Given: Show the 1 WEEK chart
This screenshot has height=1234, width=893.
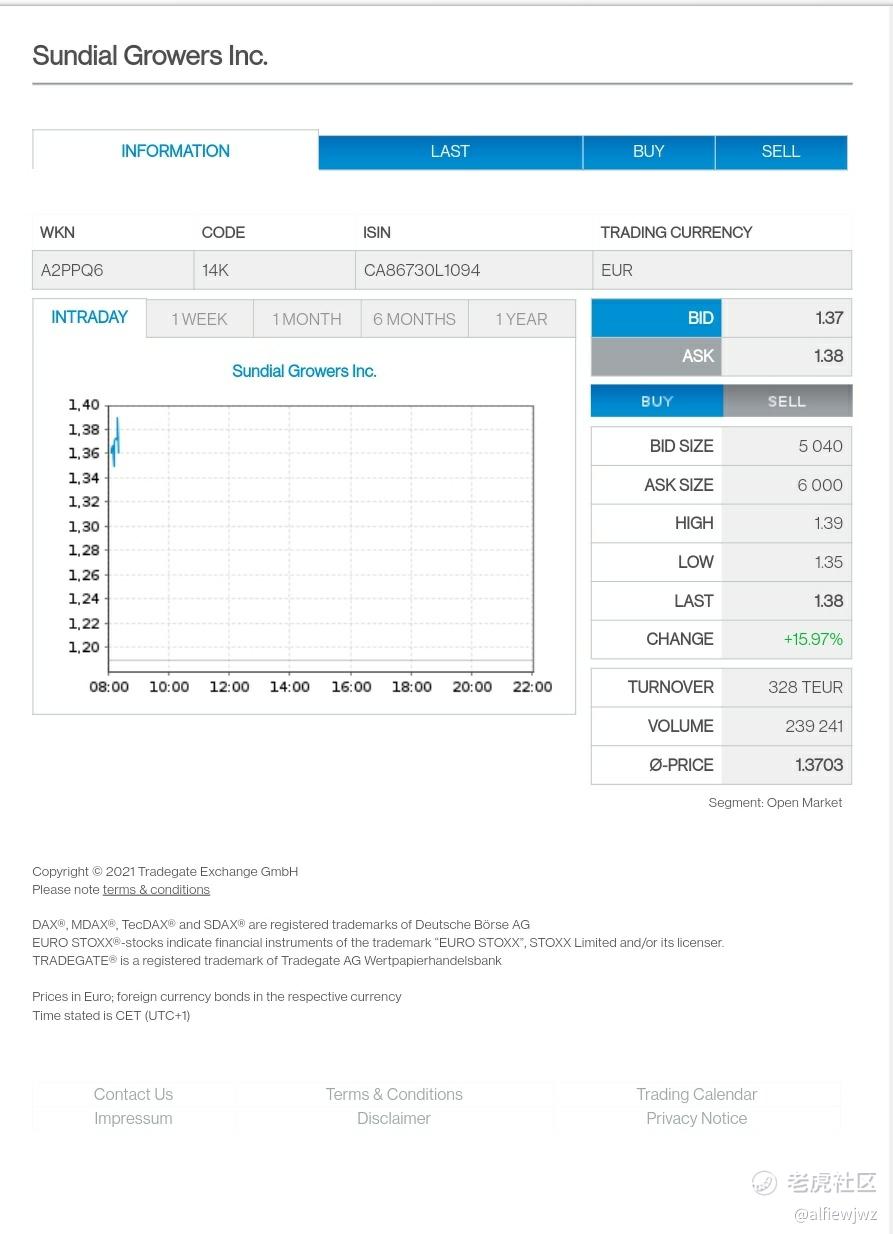Looking at the screenshot, I should [x=199, y=319].
